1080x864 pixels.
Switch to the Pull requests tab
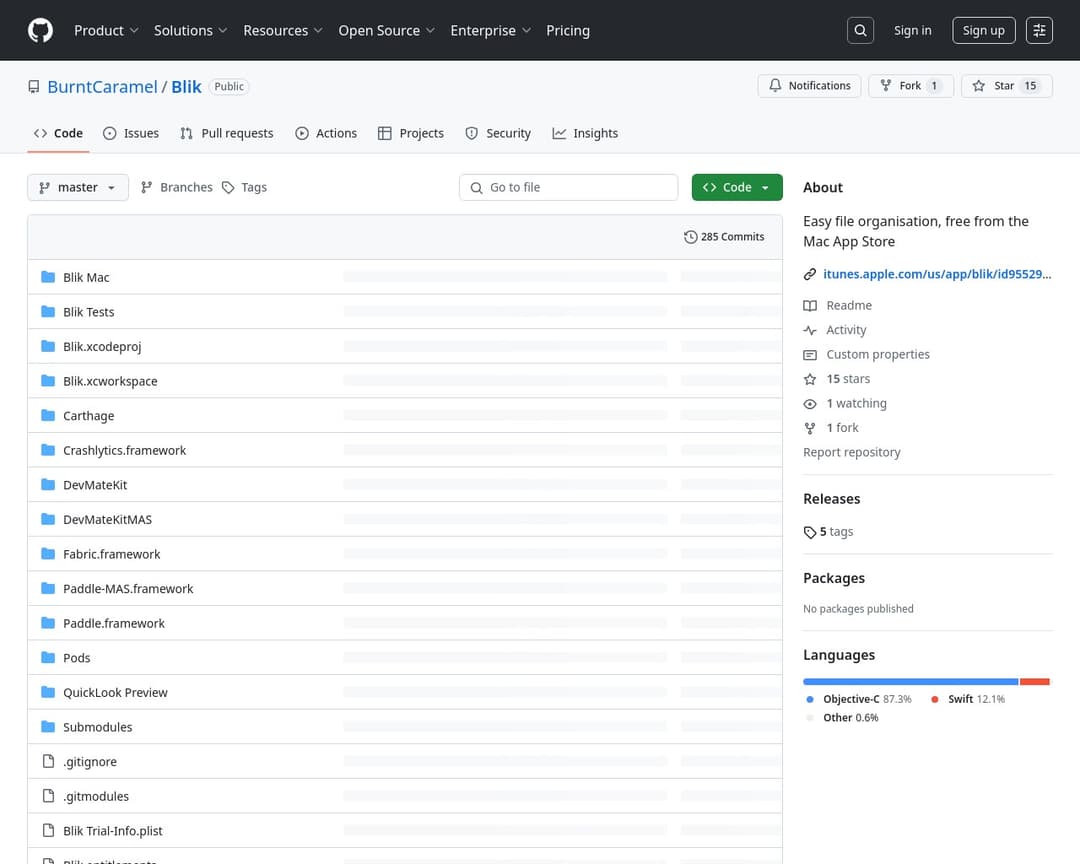pos(227,133)
